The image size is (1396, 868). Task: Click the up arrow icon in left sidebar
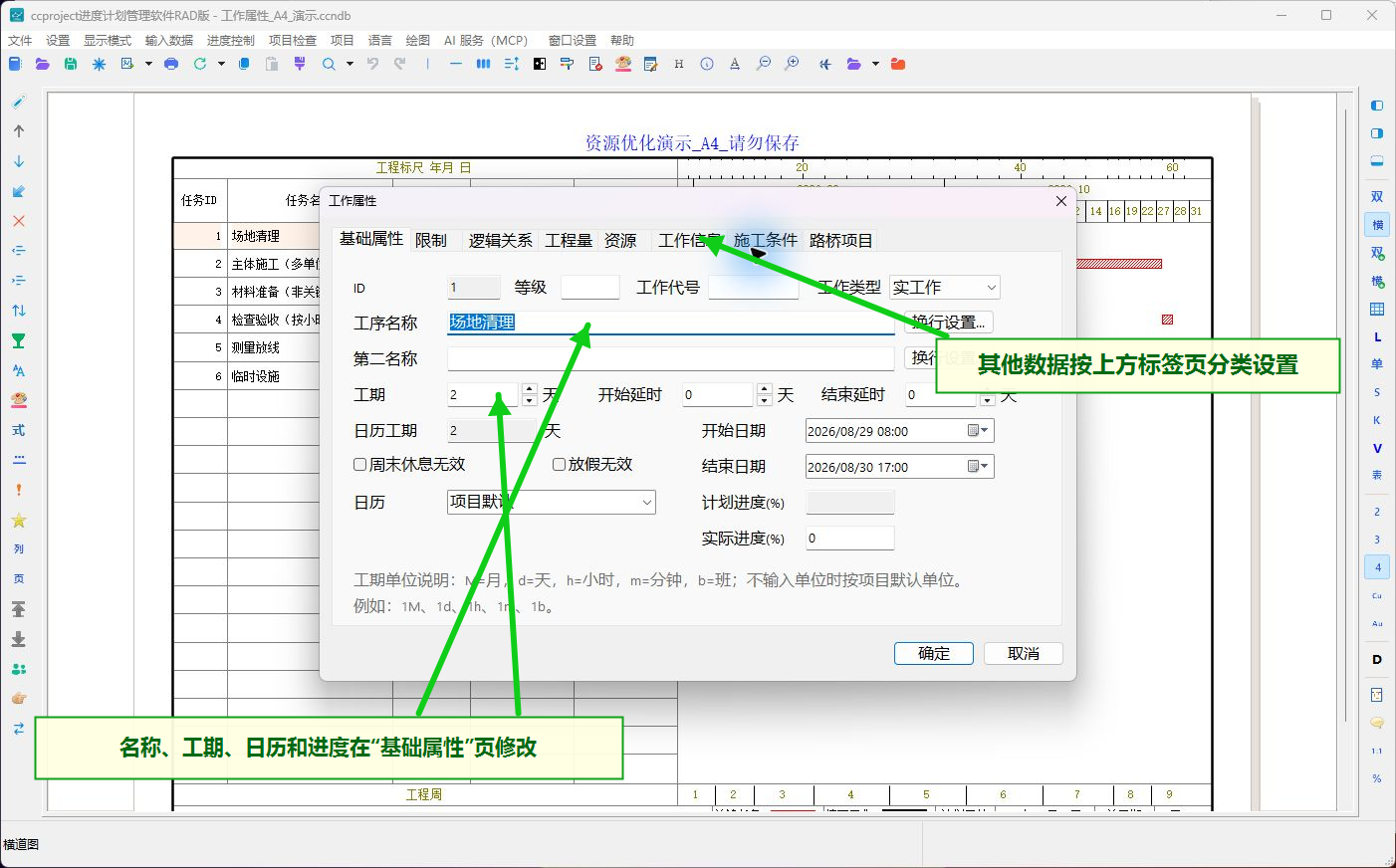pos(19,131)
